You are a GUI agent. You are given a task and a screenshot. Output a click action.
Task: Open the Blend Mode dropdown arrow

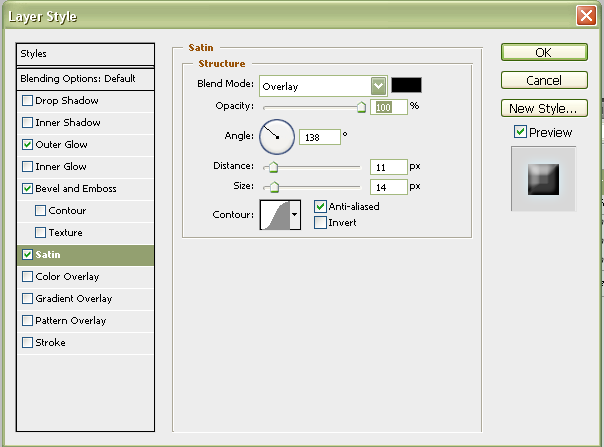click(379, 86)
